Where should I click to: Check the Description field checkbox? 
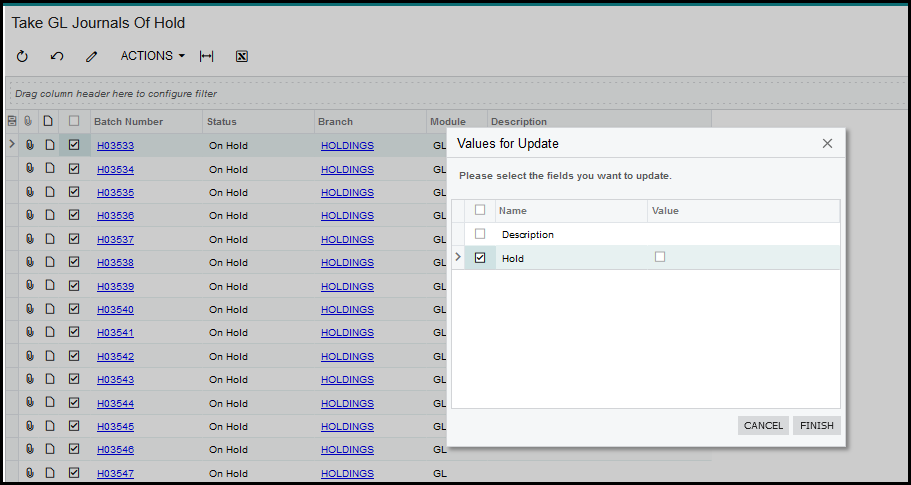point(480,234)
